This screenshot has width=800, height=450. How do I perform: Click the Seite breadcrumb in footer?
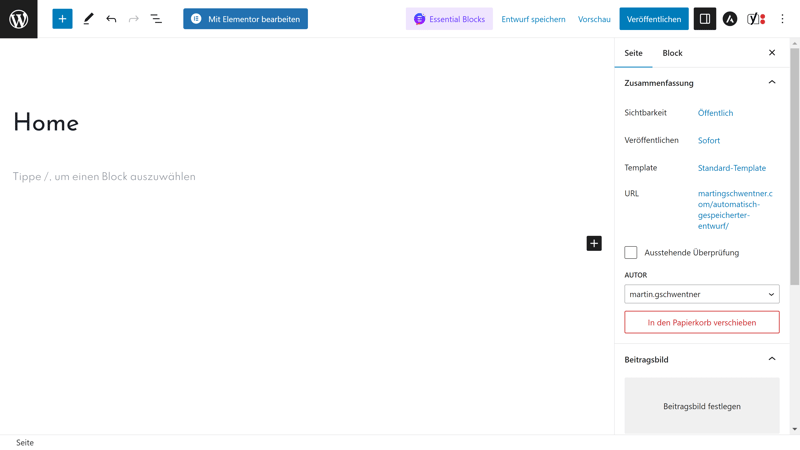pos(25,442)
